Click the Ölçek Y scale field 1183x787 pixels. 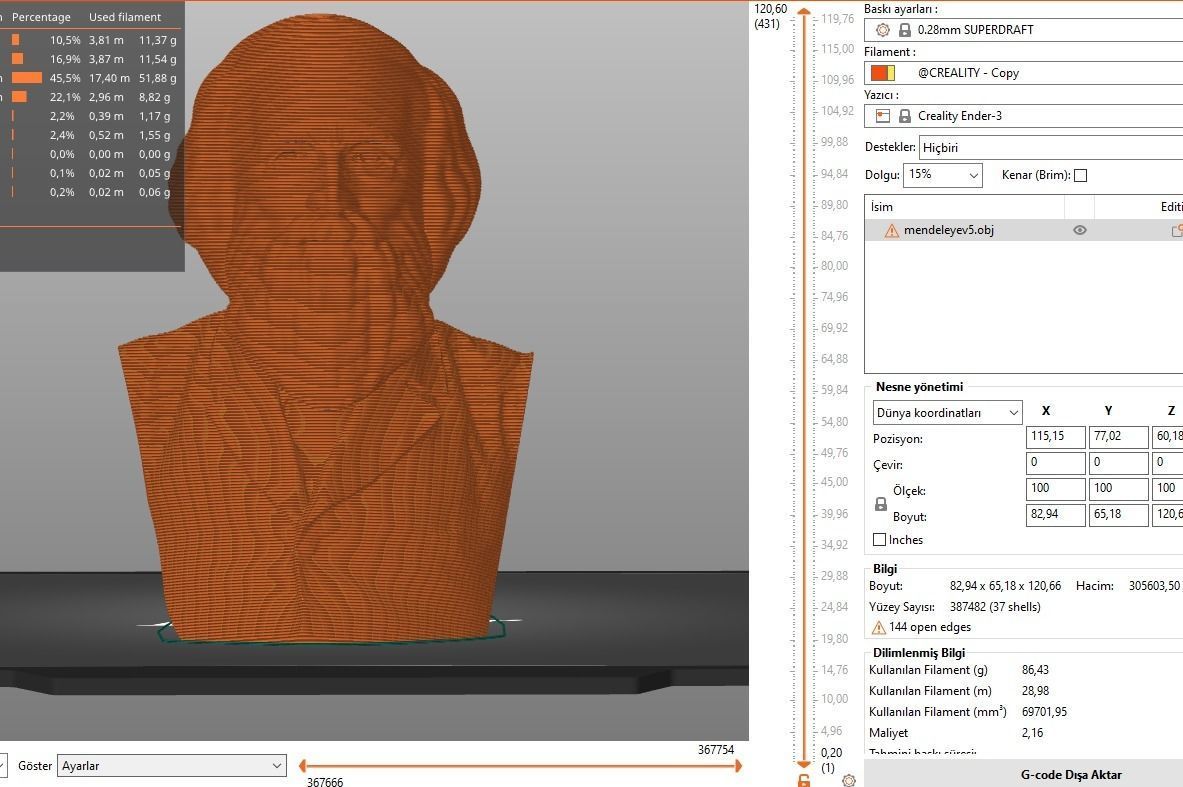click(x=1118, y=489)
